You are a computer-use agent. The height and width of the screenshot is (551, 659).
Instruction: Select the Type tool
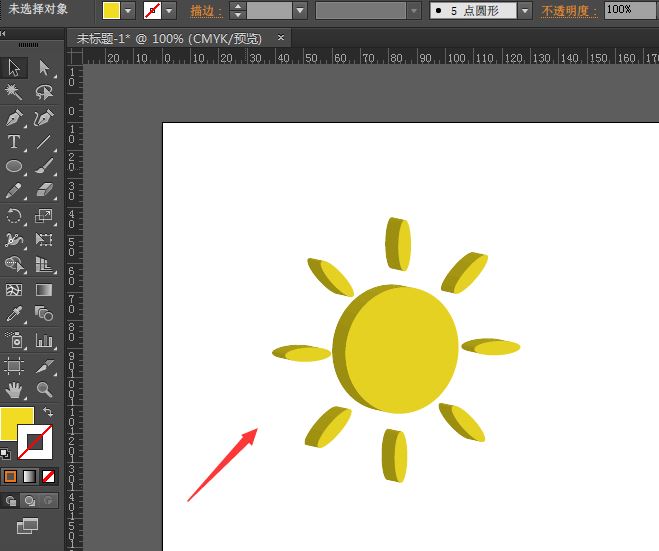[x=14, y=142]
